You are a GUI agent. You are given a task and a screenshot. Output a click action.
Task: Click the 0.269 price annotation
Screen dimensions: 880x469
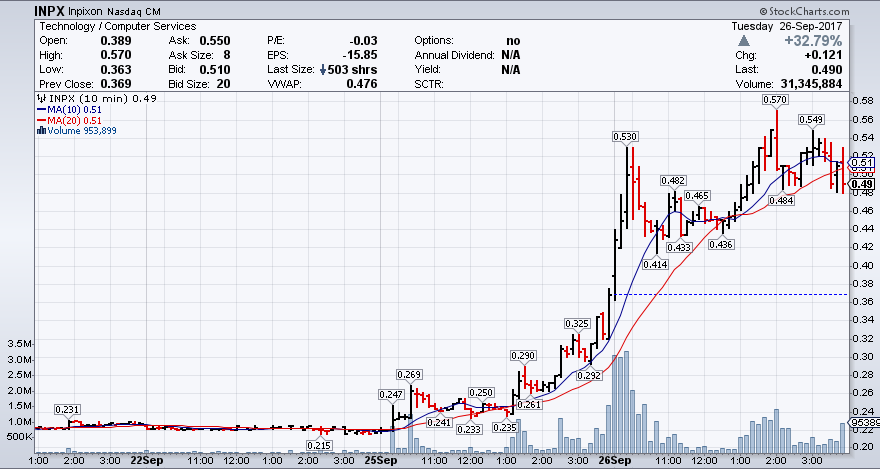click(410, 374)
